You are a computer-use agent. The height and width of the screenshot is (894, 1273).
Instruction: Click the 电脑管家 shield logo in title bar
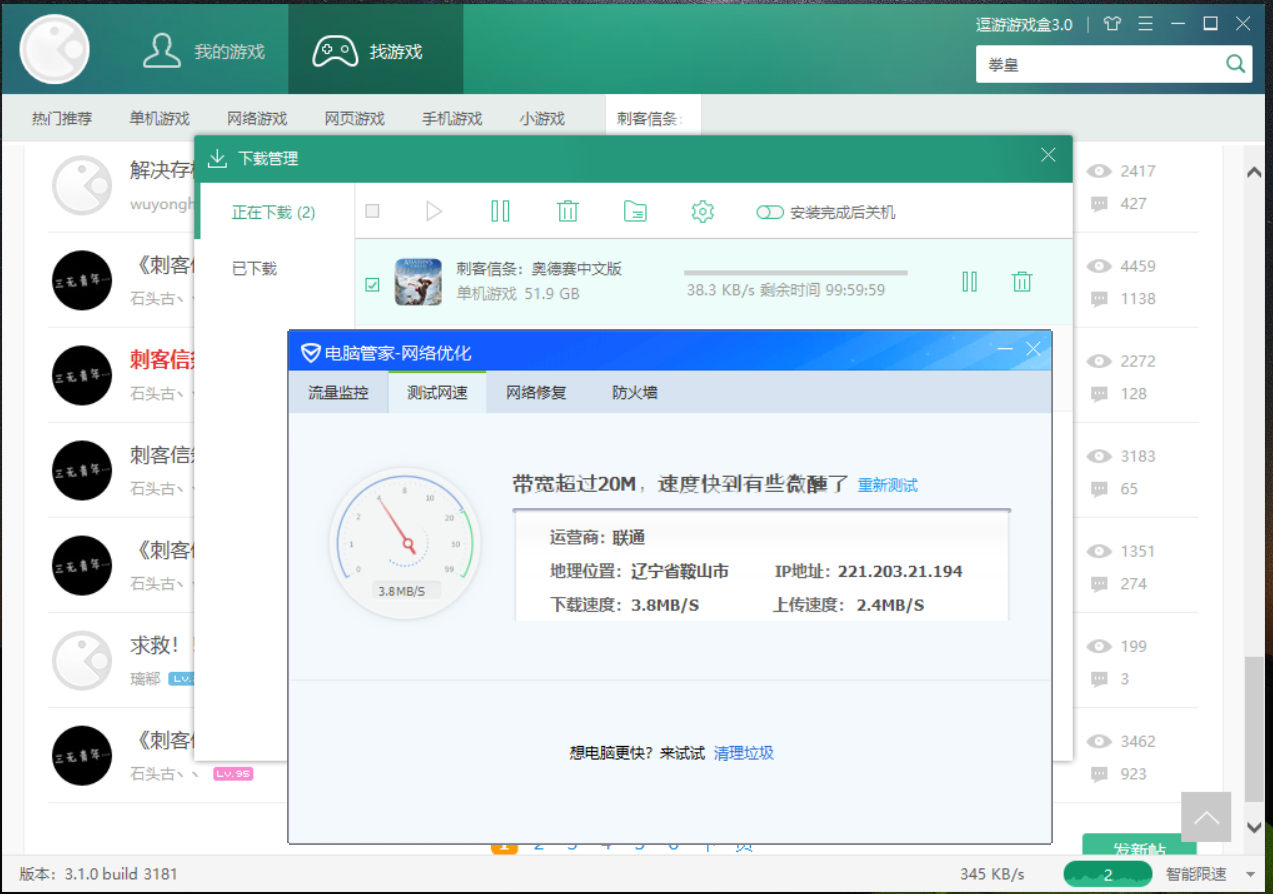[x=311, y=352]
